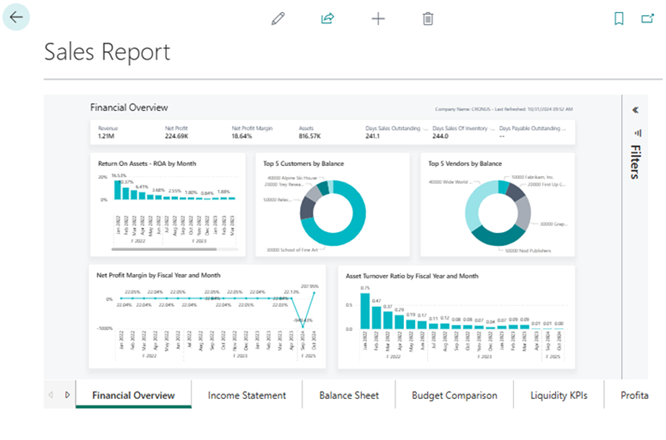666x440 pixels.
Task: Open the Balance Sheet tab
Action: [x=348, y=395]
